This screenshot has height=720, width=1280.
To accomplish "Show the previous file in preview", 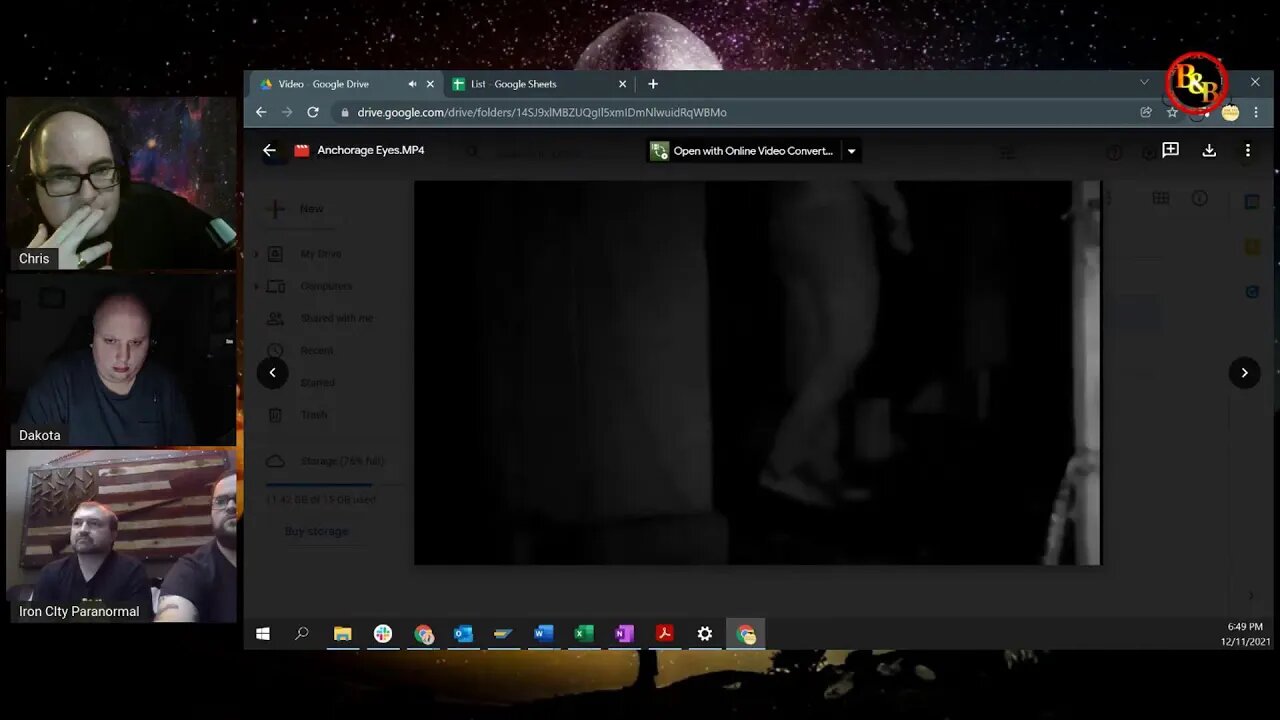I will (x=272, y=372).
